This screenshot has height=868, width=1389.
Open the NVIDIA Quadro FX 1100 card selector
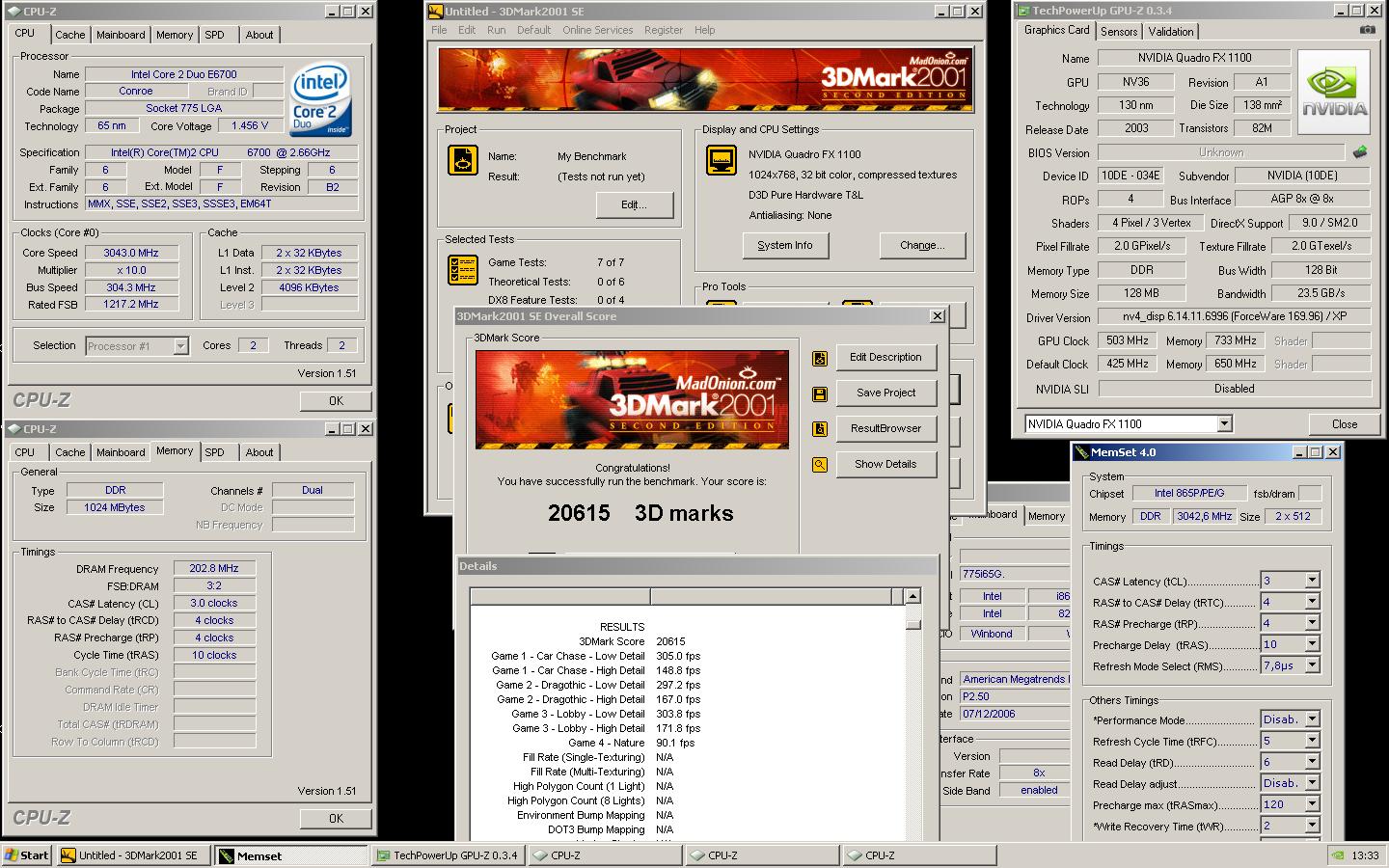coord(1224,423)
